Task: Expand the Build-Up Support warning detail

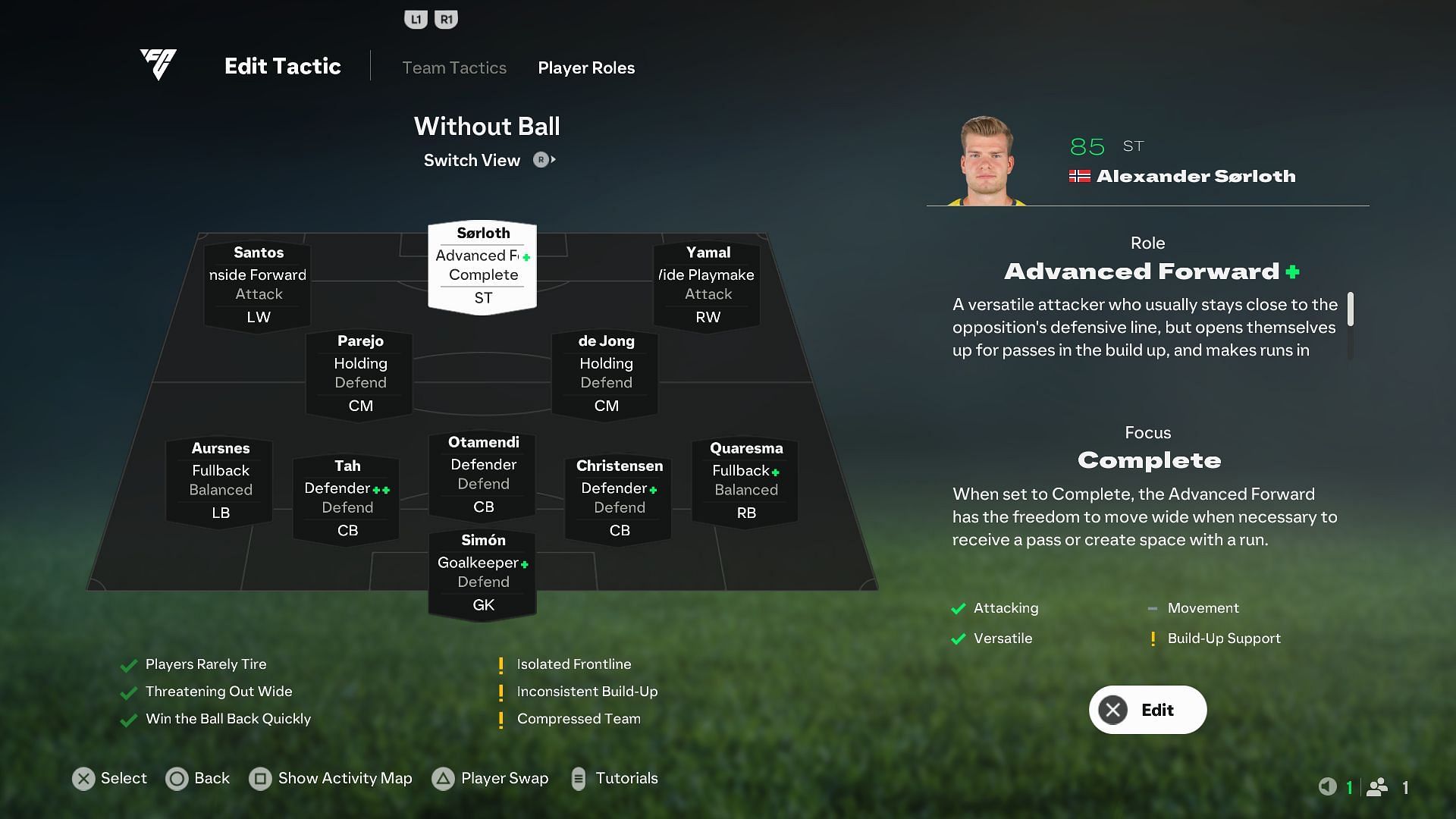Action: [1223, 638]
